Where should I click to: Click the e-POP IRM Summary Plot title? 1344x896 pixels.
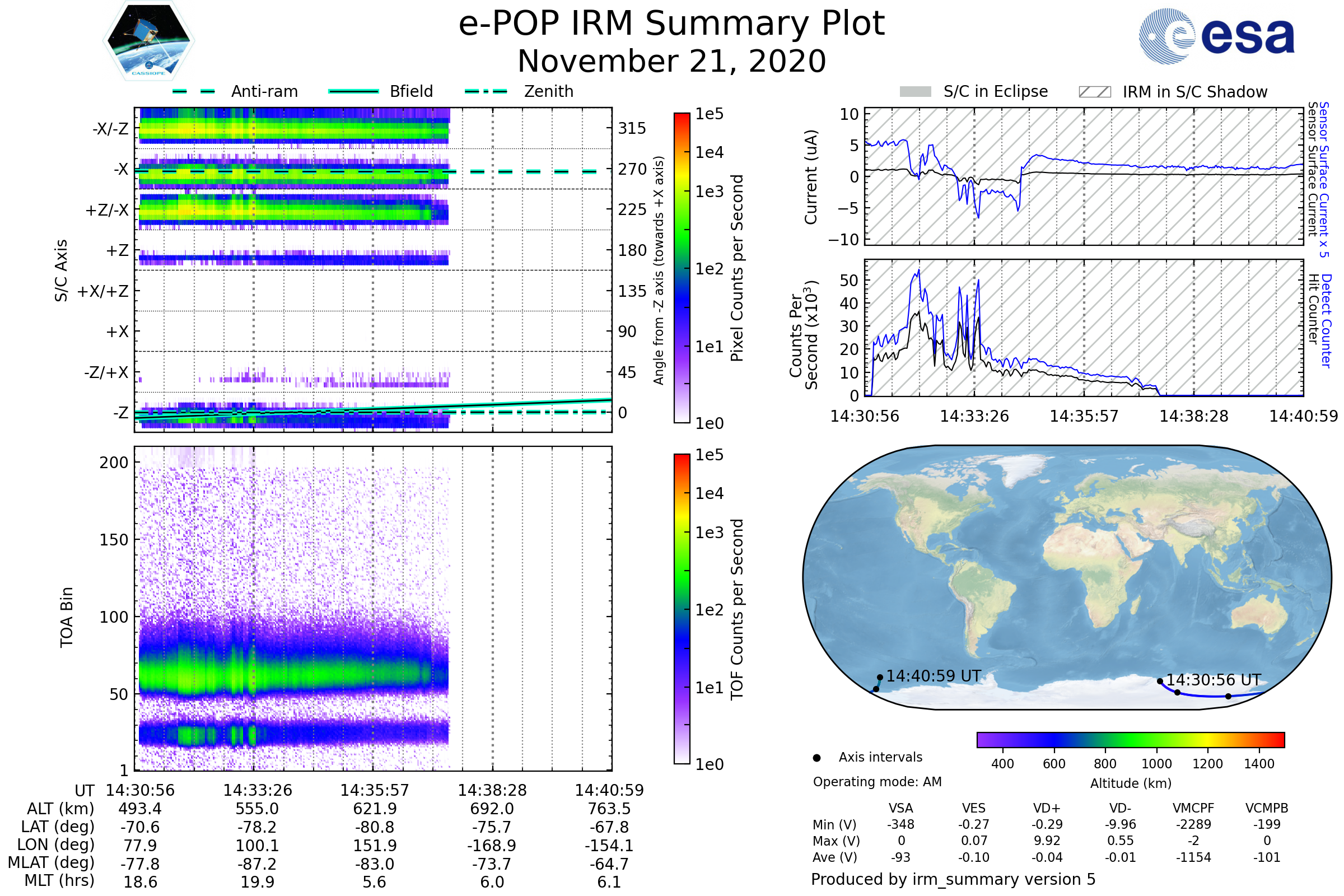(671, 24)
